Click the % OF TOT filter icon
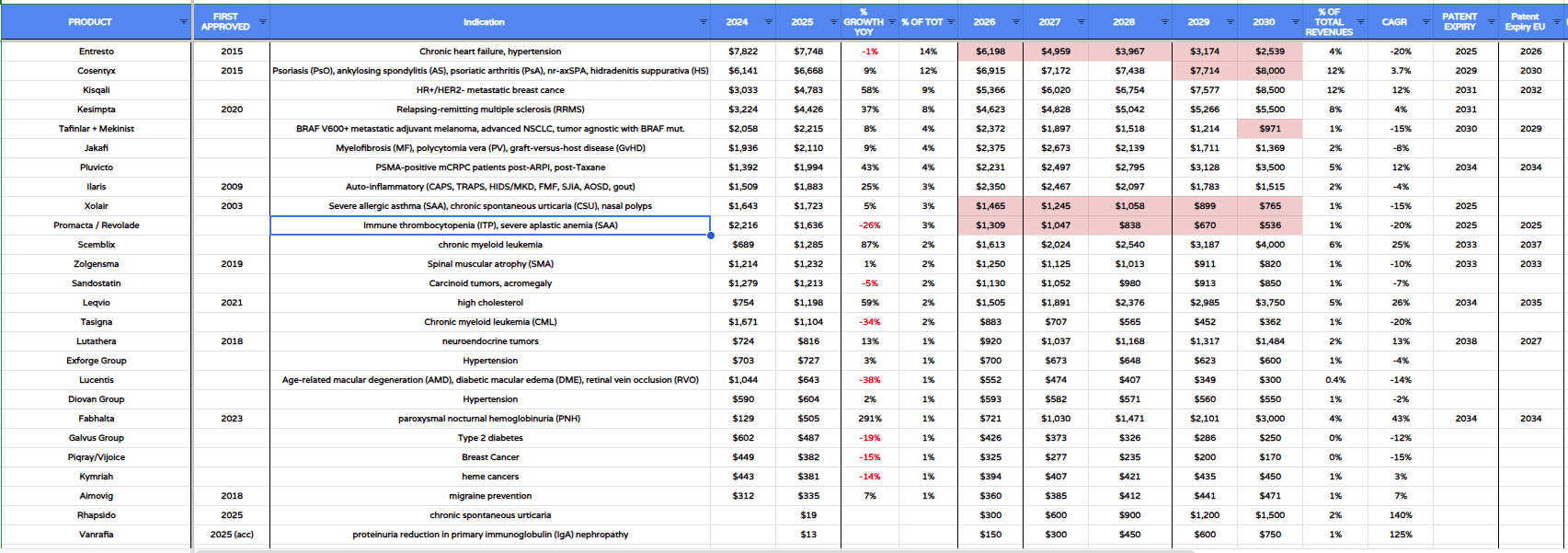1568x553 pixels. tap(951, 22)
